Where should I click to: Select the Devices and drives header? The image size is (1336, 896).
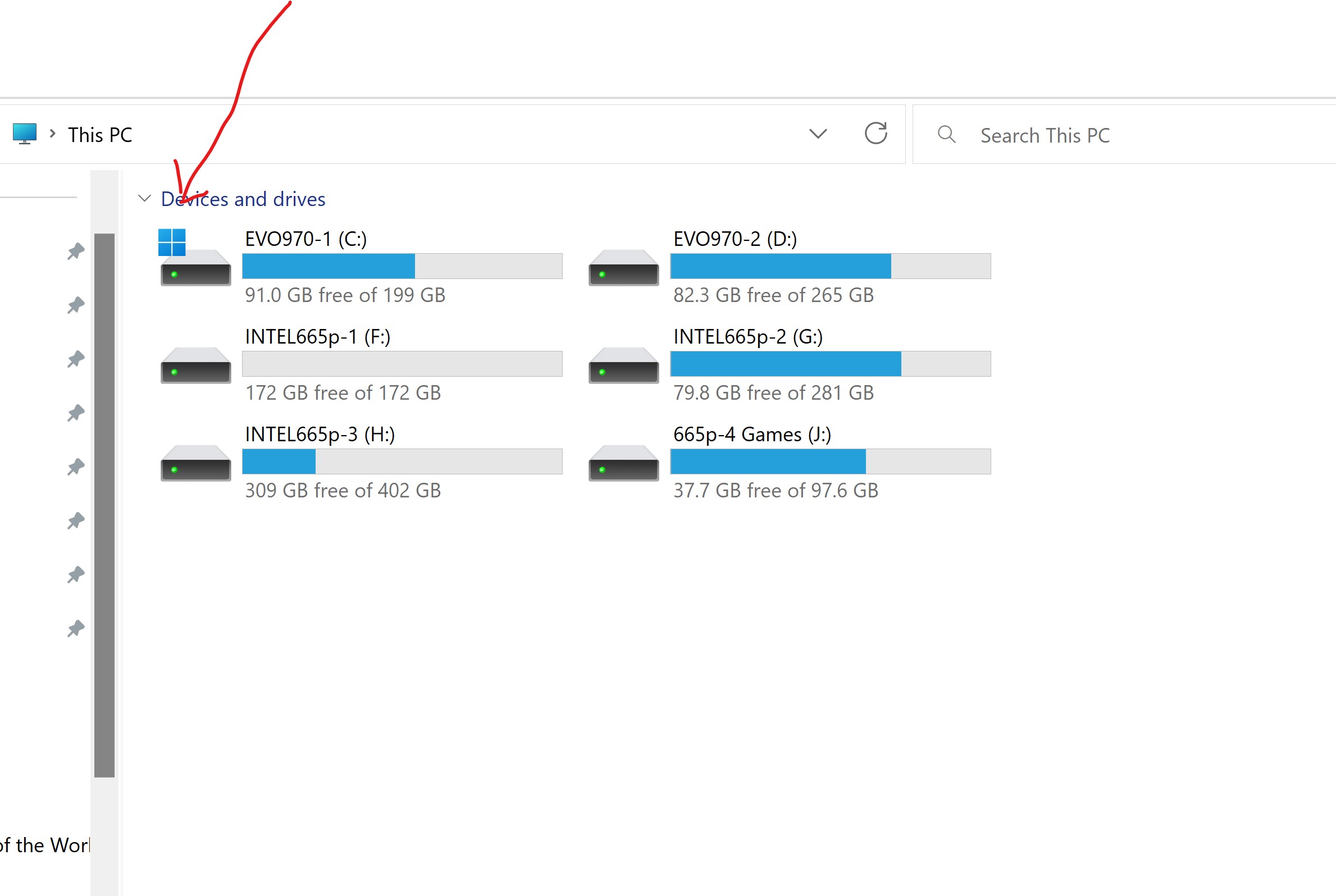[x=243, y=199]
